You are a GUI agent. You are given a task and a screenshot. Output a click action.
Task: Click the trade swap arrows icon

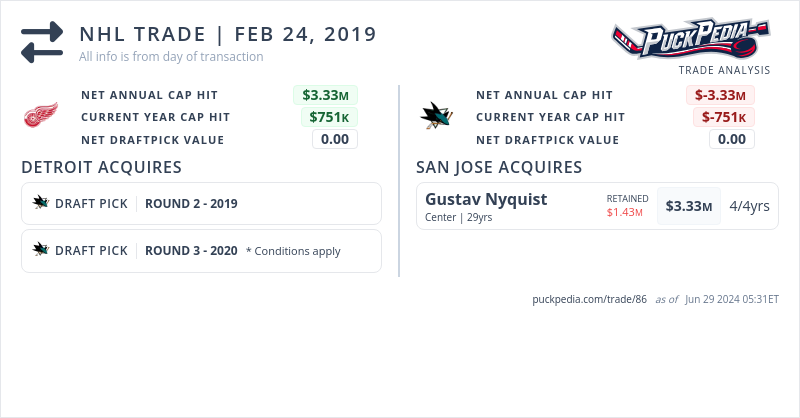[x=42, y=43]
